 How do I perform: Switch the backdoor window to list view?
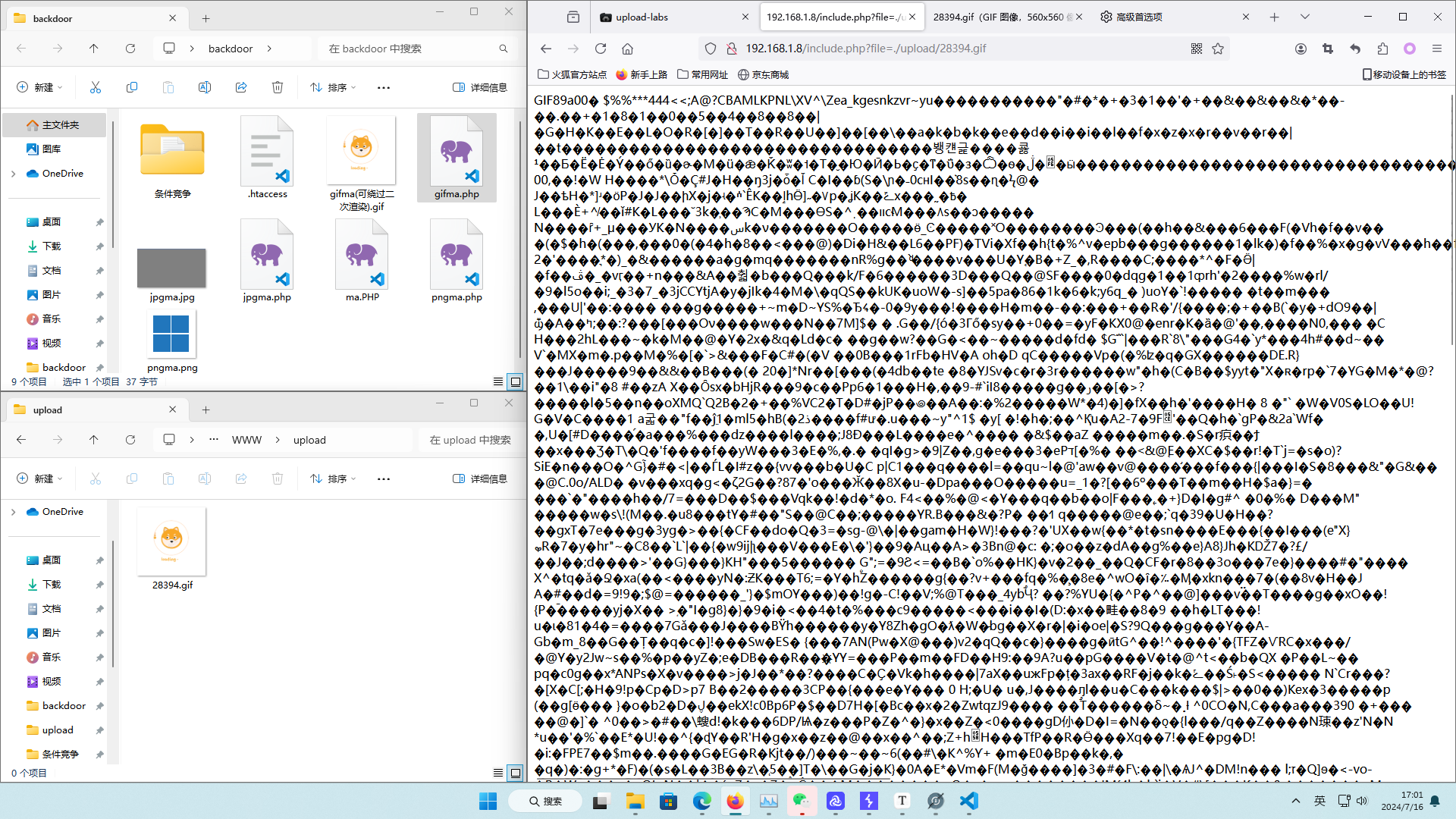(x=498, y=381)
